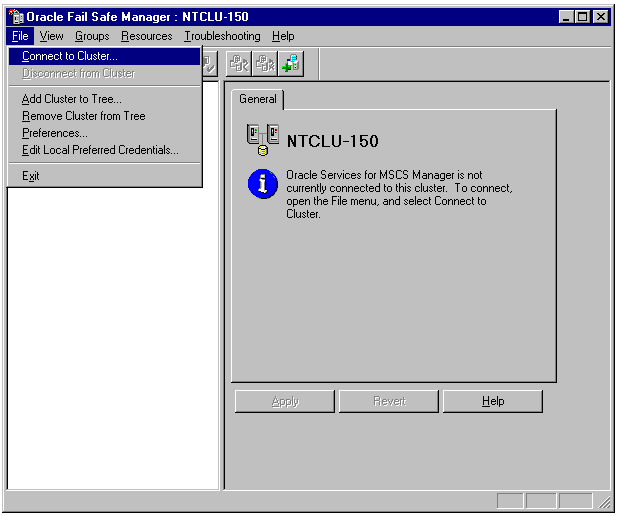This screenshot has height=516, width=618.
Task: Minimize the Oracle Fail Safe Manager window
Action: coord(566,17)
